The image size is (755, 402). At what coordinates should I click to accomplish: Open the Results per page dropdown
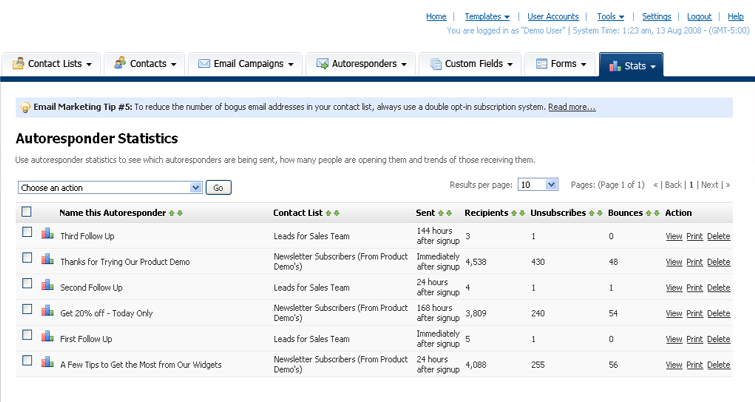538,184
